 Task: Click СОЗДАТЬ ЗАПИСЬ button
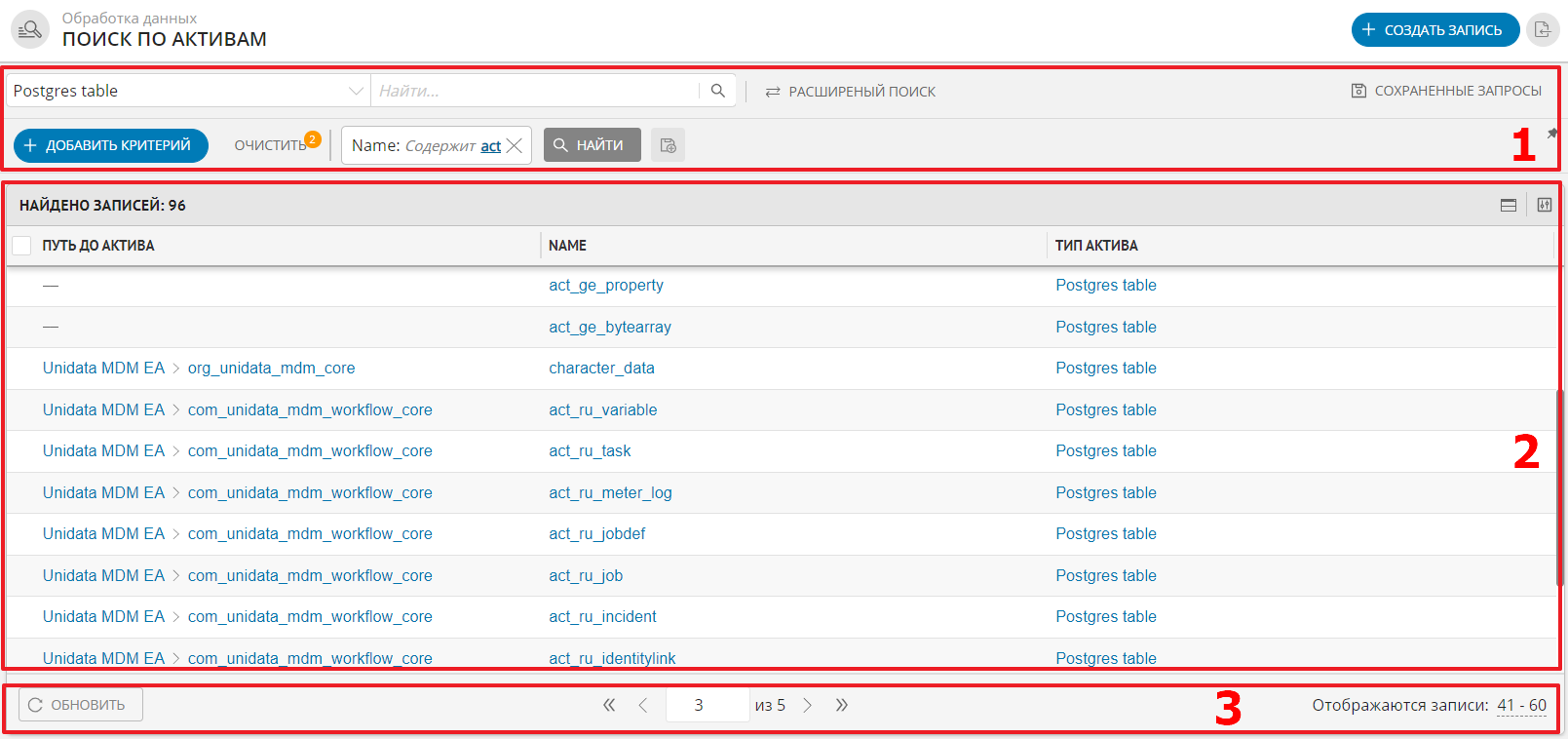click(1435, 29)
